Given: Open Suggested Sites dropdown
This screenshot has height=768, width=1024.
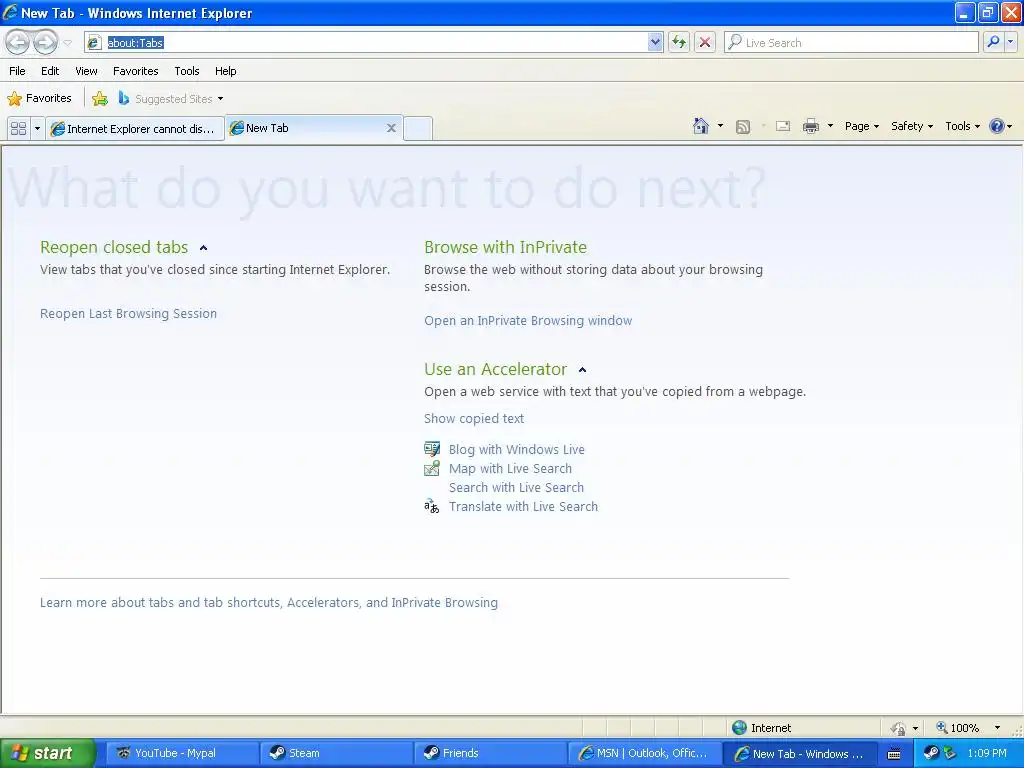Looking at the screenshot, I should point(170,99).
